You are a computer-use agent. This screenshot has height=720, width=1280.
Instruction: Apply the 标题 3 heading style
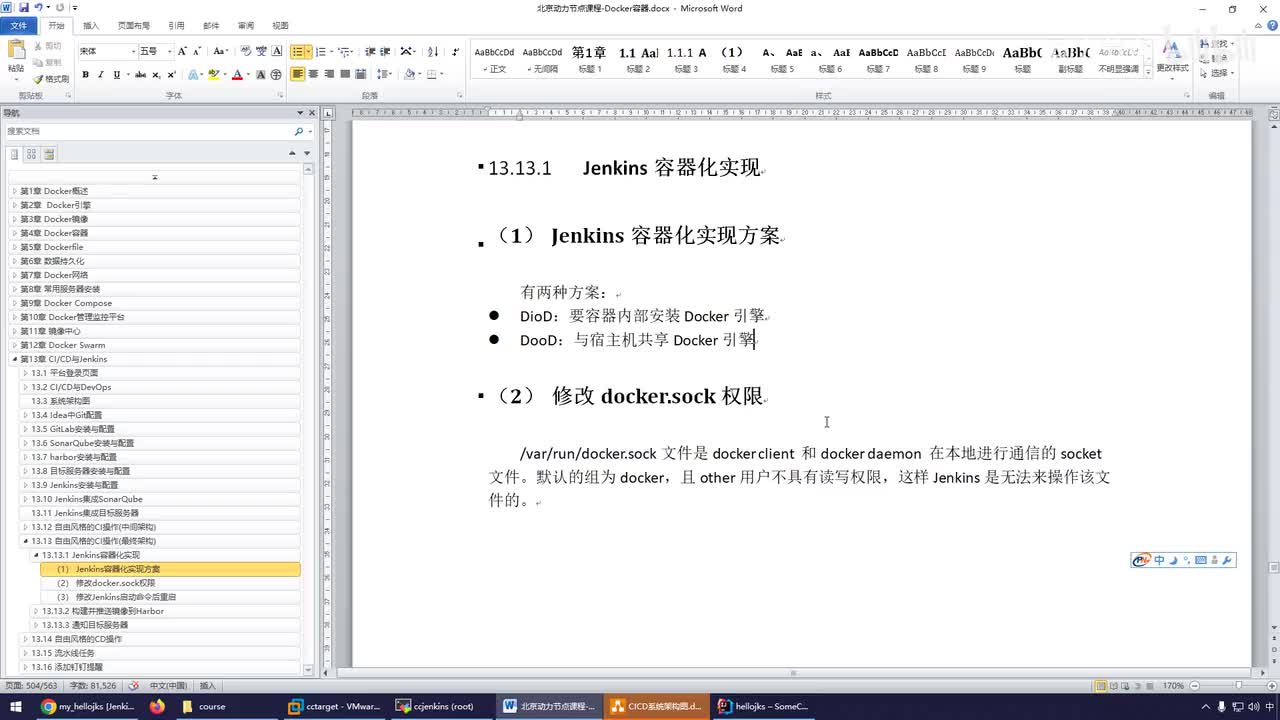pyautogui.click(x=686, y=60)
